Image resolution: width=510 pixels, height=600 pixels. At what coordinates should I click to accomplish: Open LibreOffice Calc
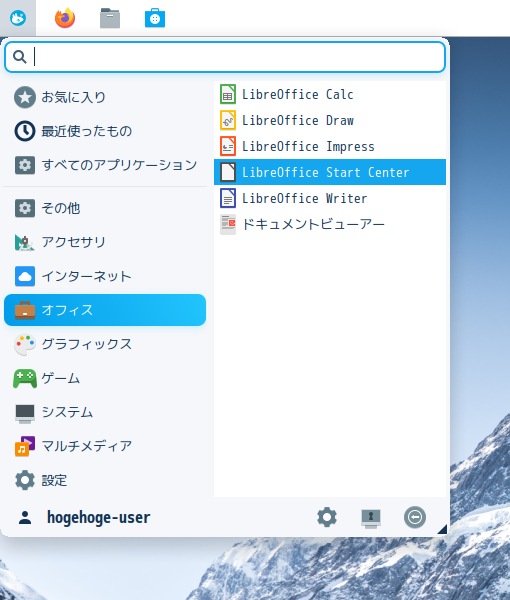click(x=330, y=94)
